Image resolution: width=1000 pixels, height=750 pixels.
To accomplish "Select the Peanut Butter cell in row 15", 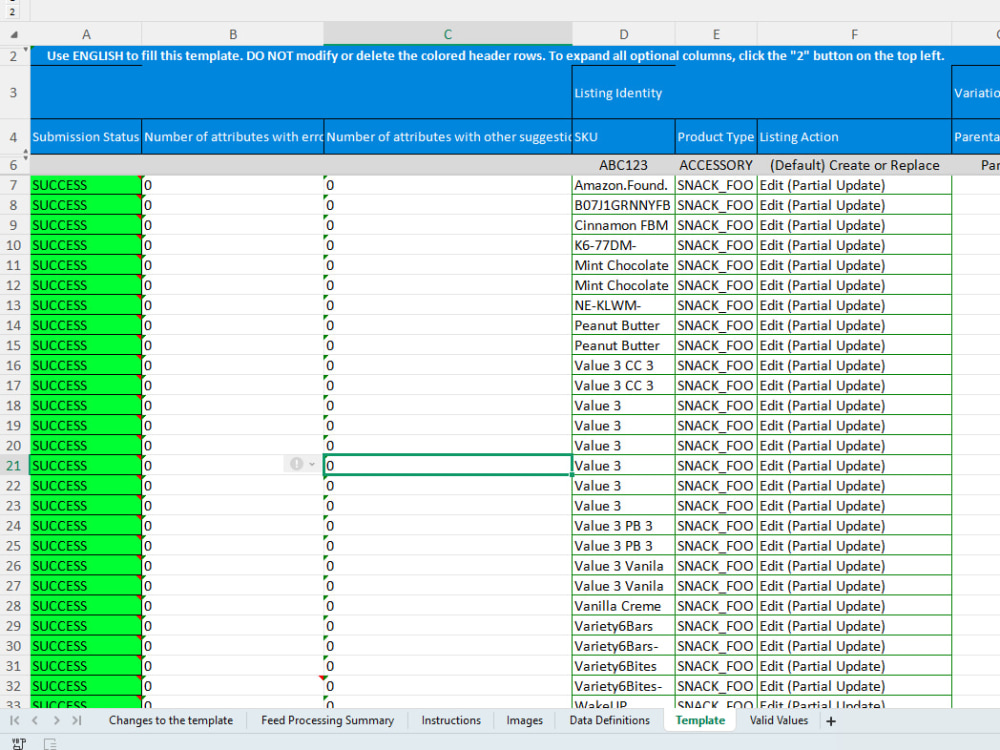I will click(624, 346).
